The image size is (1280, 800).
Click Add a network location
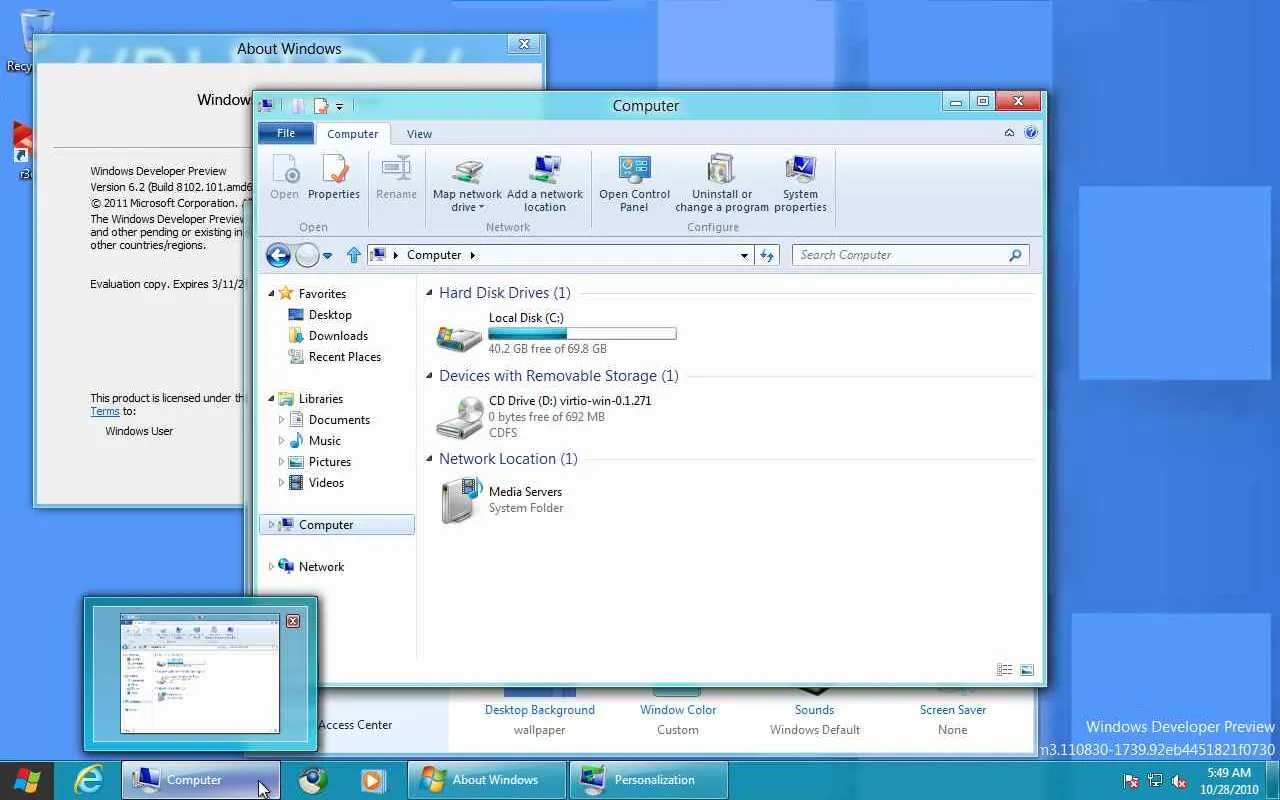point(545,185)
